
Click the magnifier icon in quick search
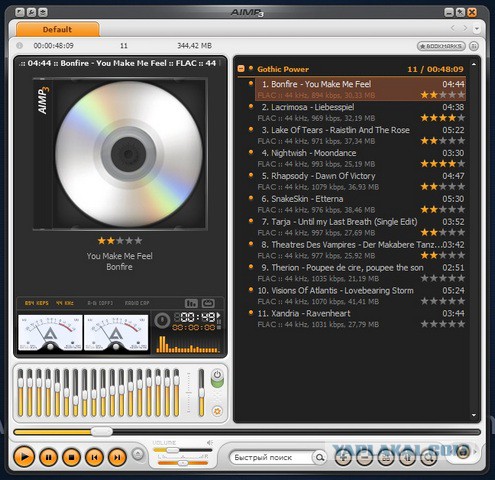(320, 457)
